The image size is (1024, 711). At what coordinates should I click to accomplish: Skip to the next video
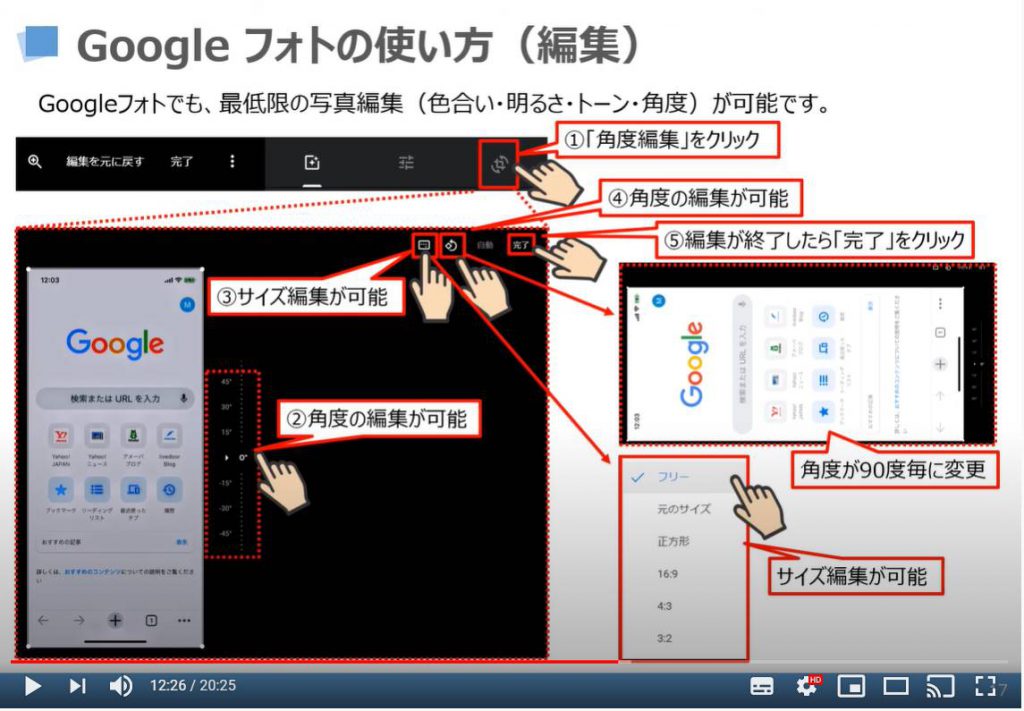click(78, 686)
